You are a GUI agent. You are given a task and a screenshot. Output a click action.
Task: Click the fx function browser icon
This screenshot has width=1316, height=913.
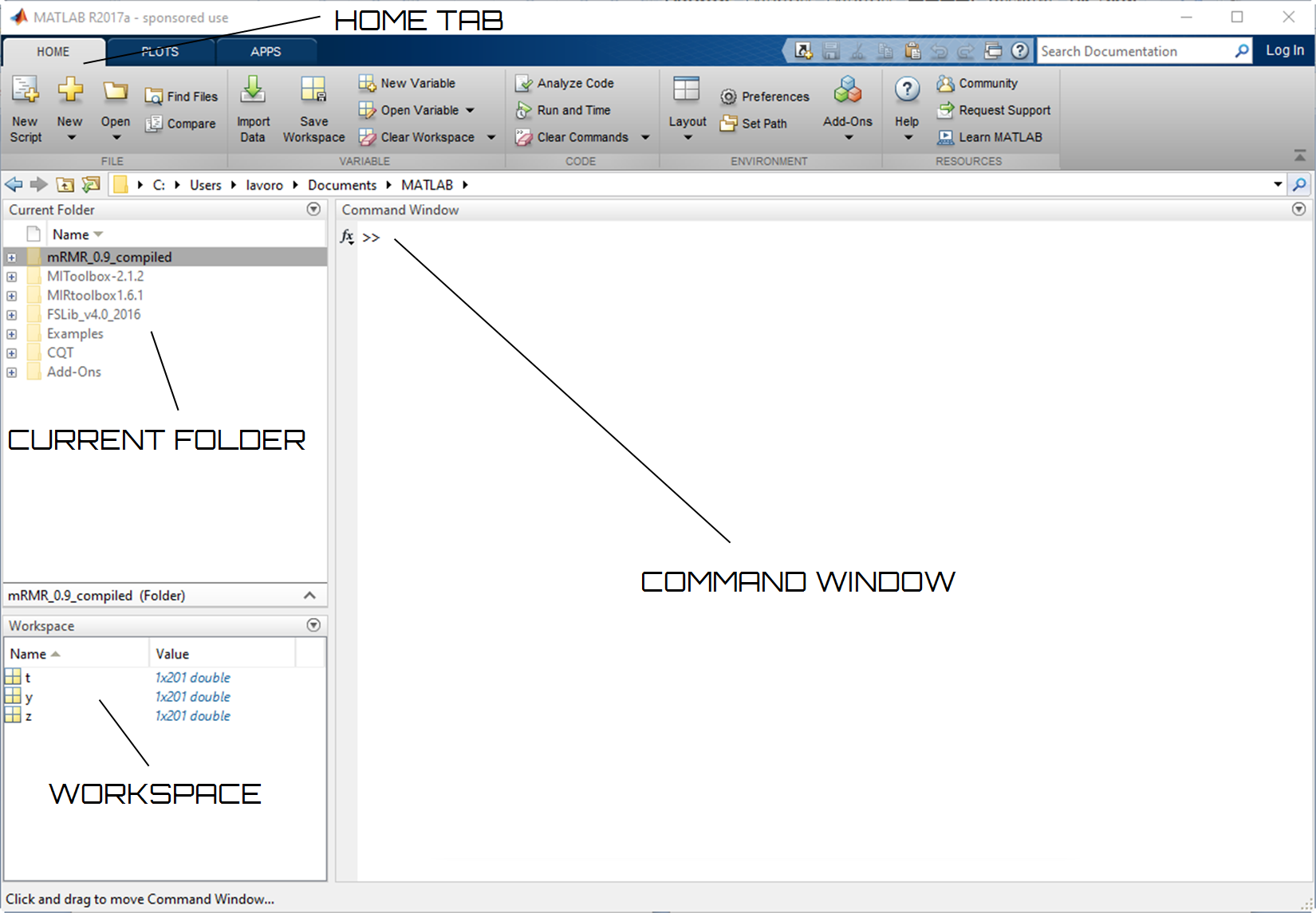pyautogui.click(x=347, y=237)
